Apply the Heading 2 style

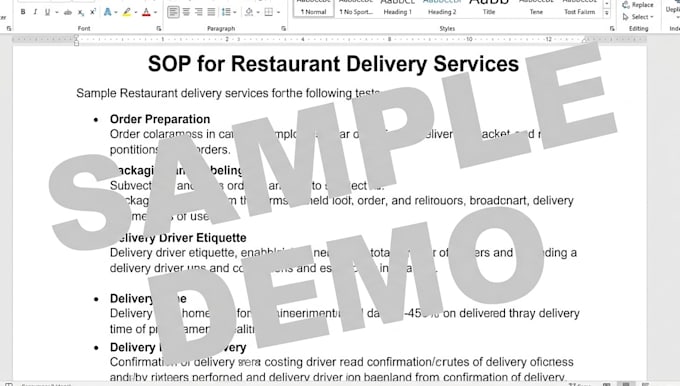[x=442, y=9]
